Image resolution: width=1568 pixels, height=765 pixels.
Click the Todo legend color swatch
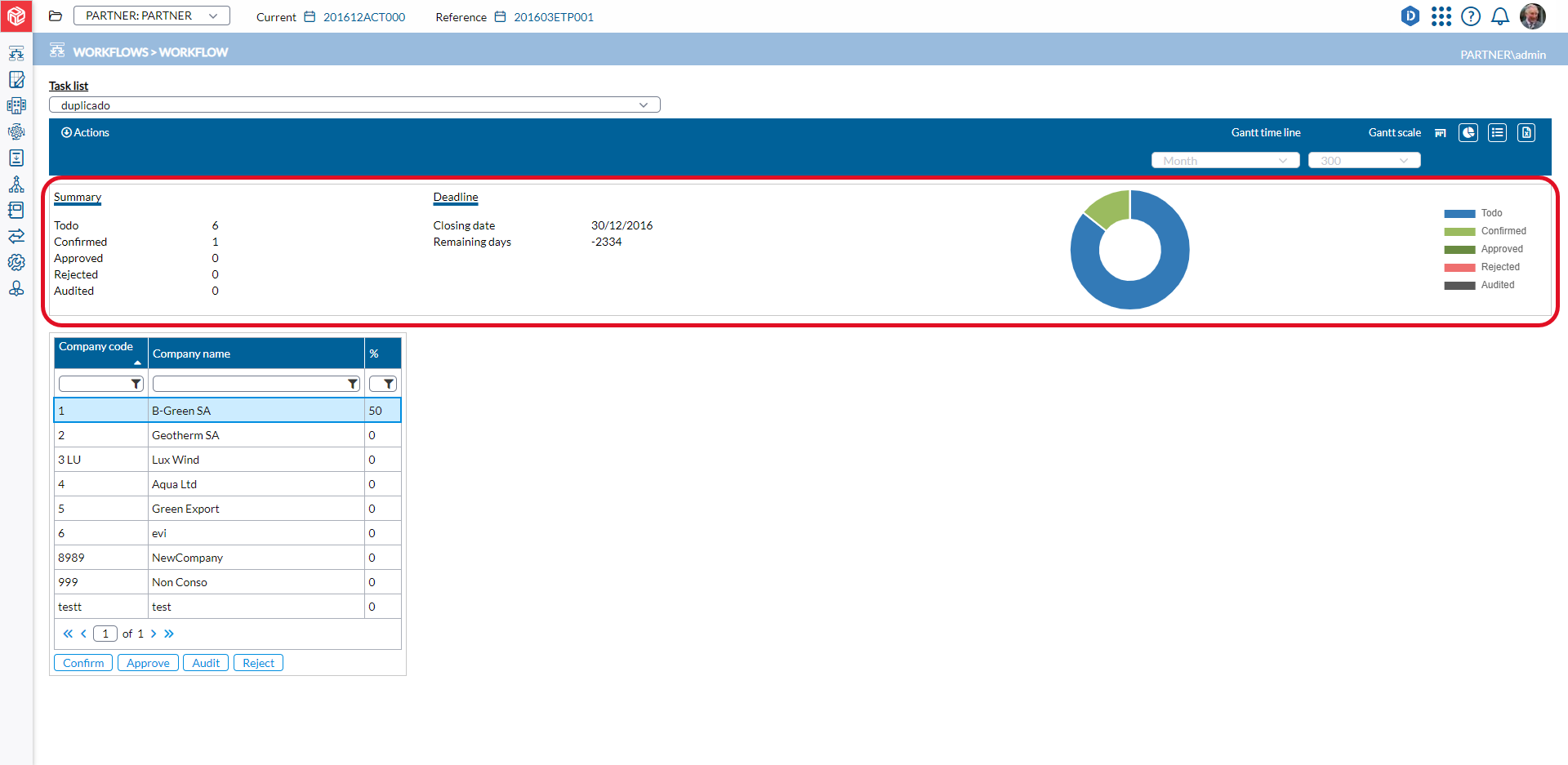coord(1459,214)
